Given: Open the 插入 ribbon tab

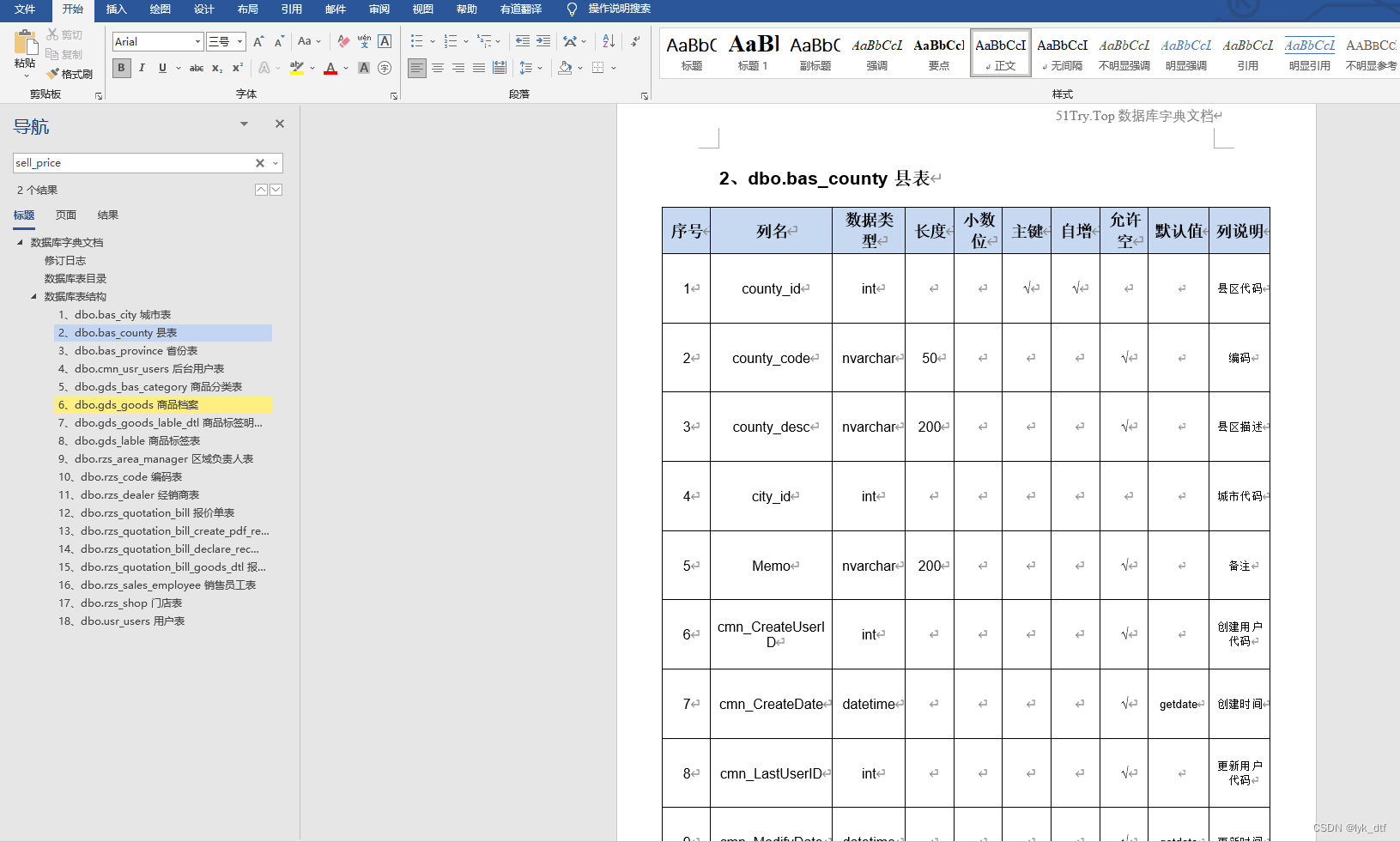Looking at the screenshot, I should tap(116, 9).
